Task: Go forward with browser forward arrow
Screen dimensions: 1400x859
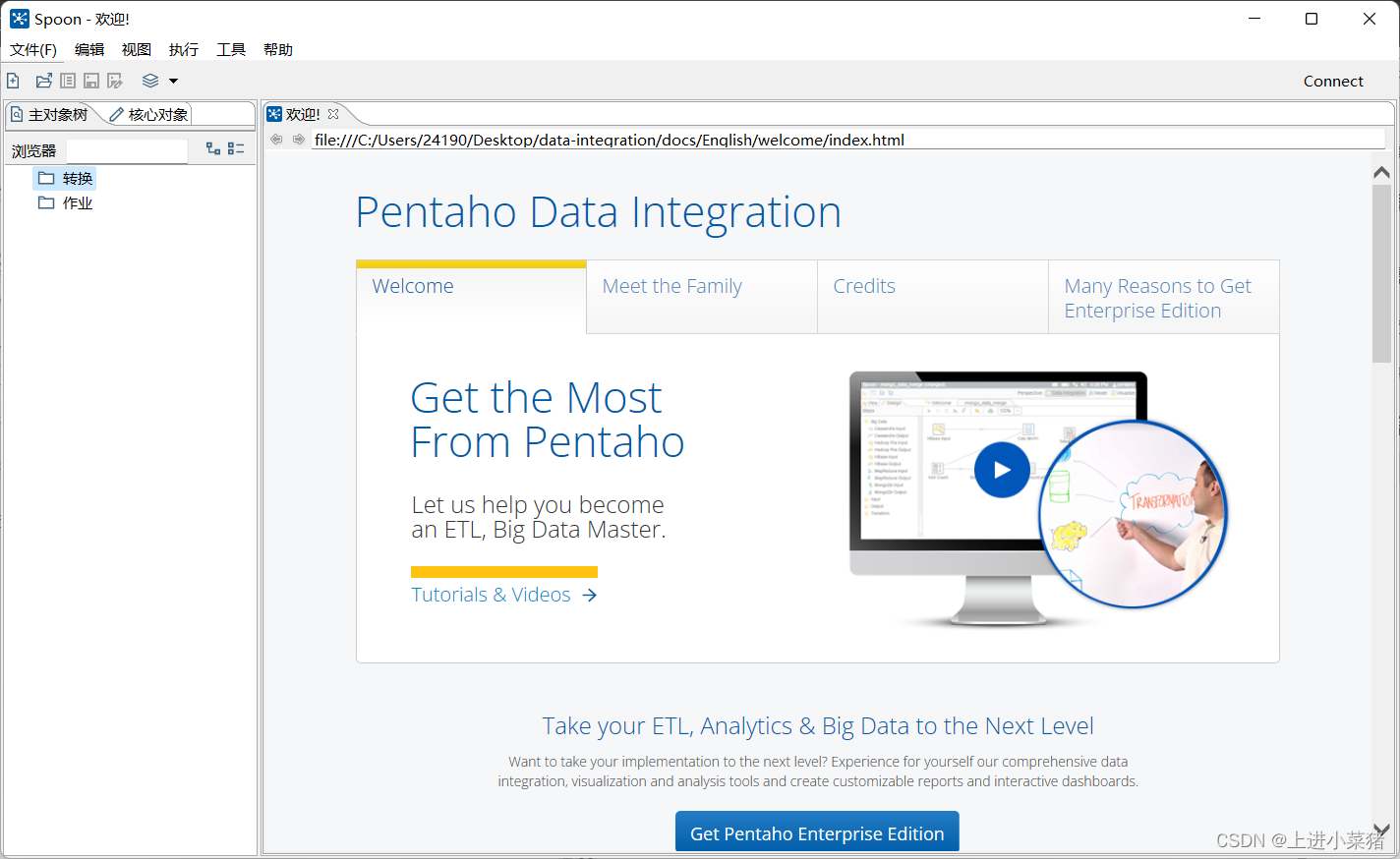Action: (299, 140)
